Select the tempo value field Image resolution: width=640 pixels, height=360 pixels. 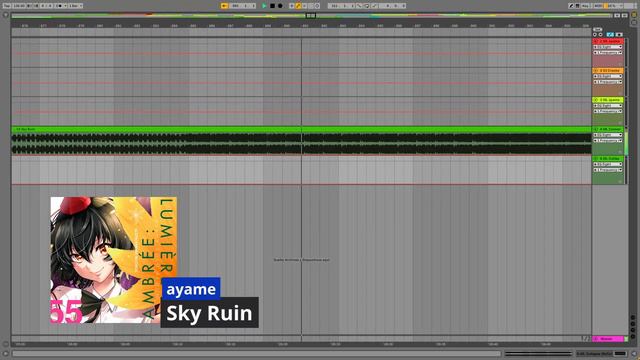tap(19, 6)
